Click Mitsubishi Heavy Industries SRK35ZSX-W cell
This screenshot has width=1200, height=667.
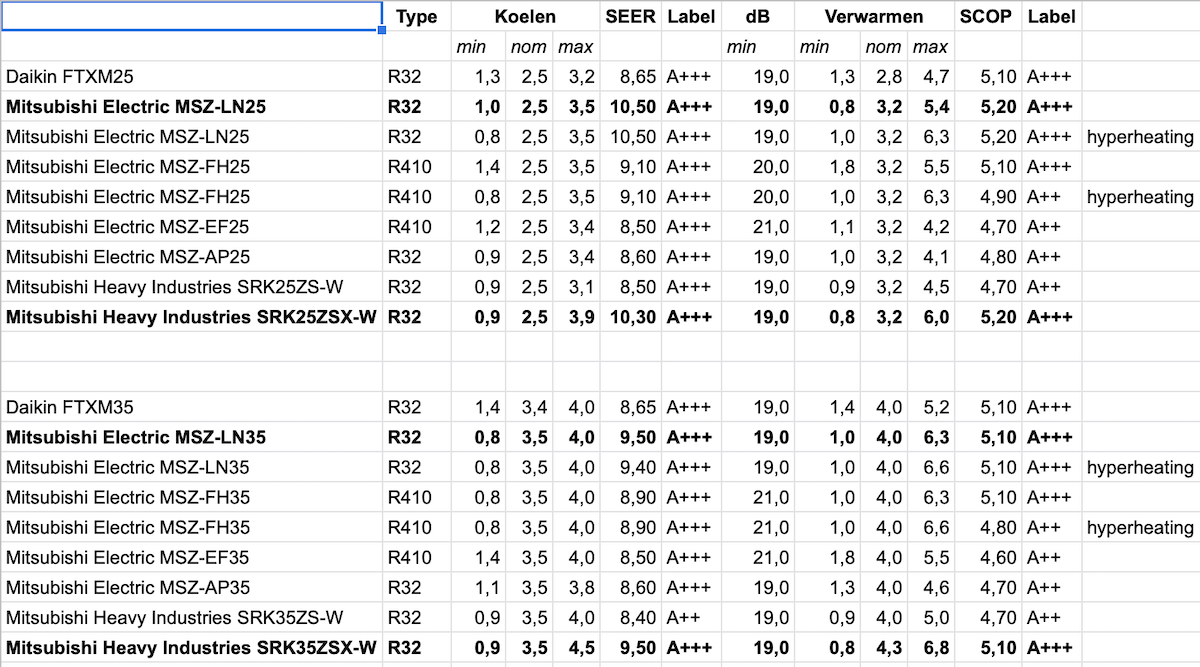pos(191,647)
